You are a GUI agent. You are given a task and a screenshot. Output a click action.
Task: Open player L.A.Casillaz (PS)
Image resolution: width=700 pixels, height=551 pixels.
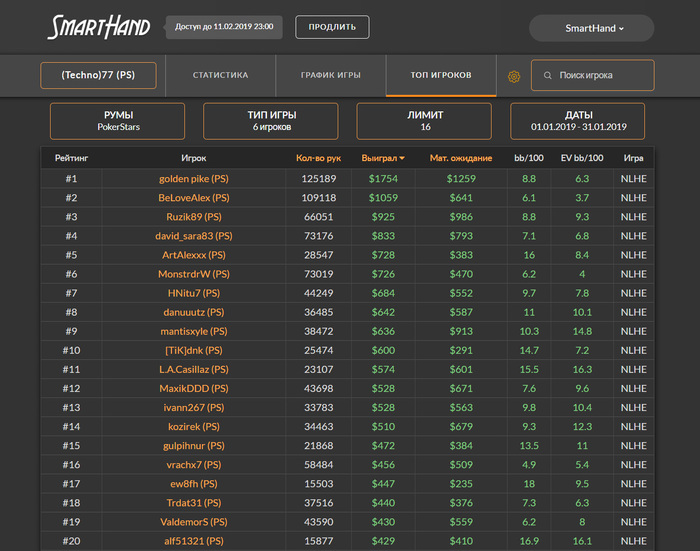(x=194, y=369)
